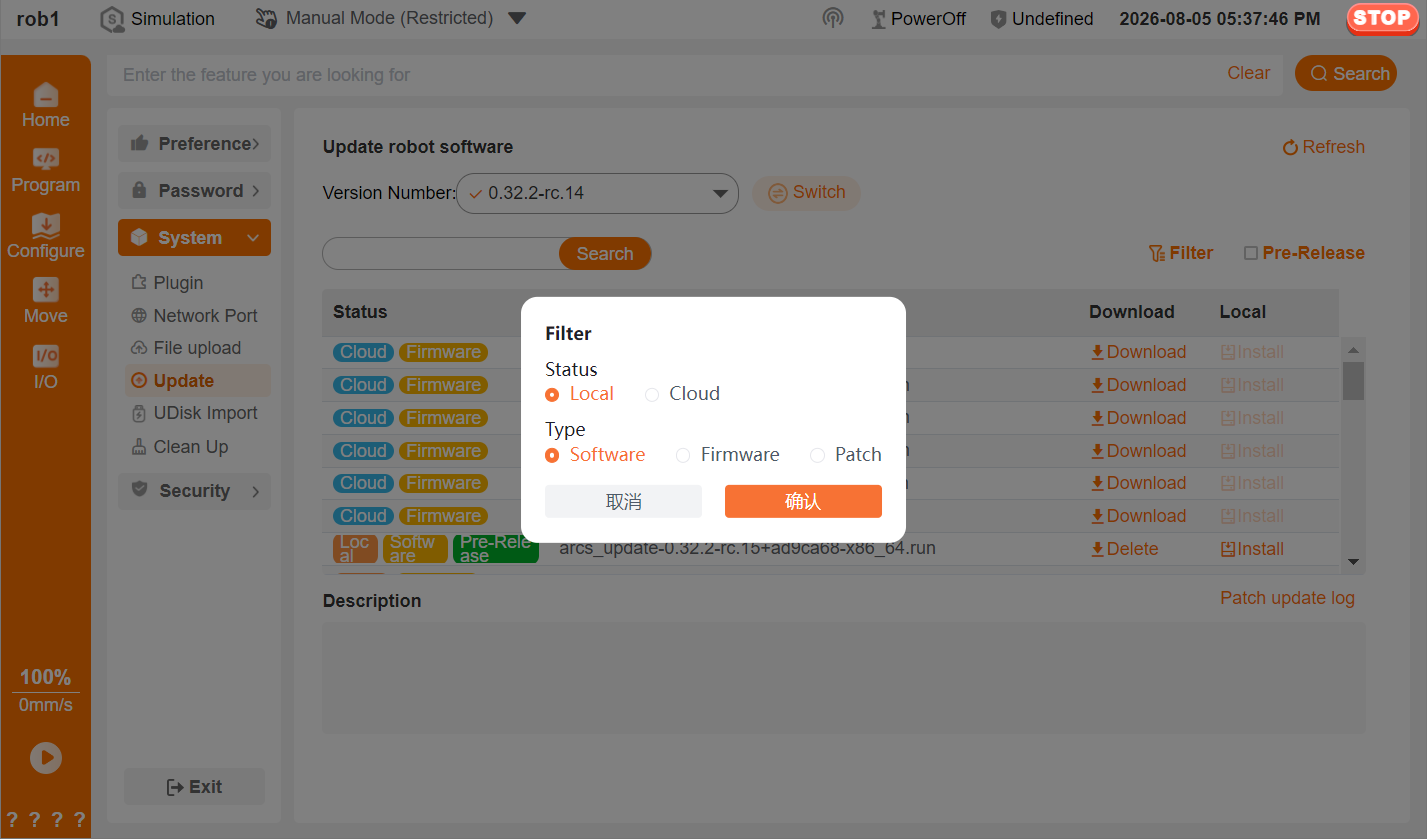Click the Download column header
Screen dimensions: 1427x839
point(1131,312)
